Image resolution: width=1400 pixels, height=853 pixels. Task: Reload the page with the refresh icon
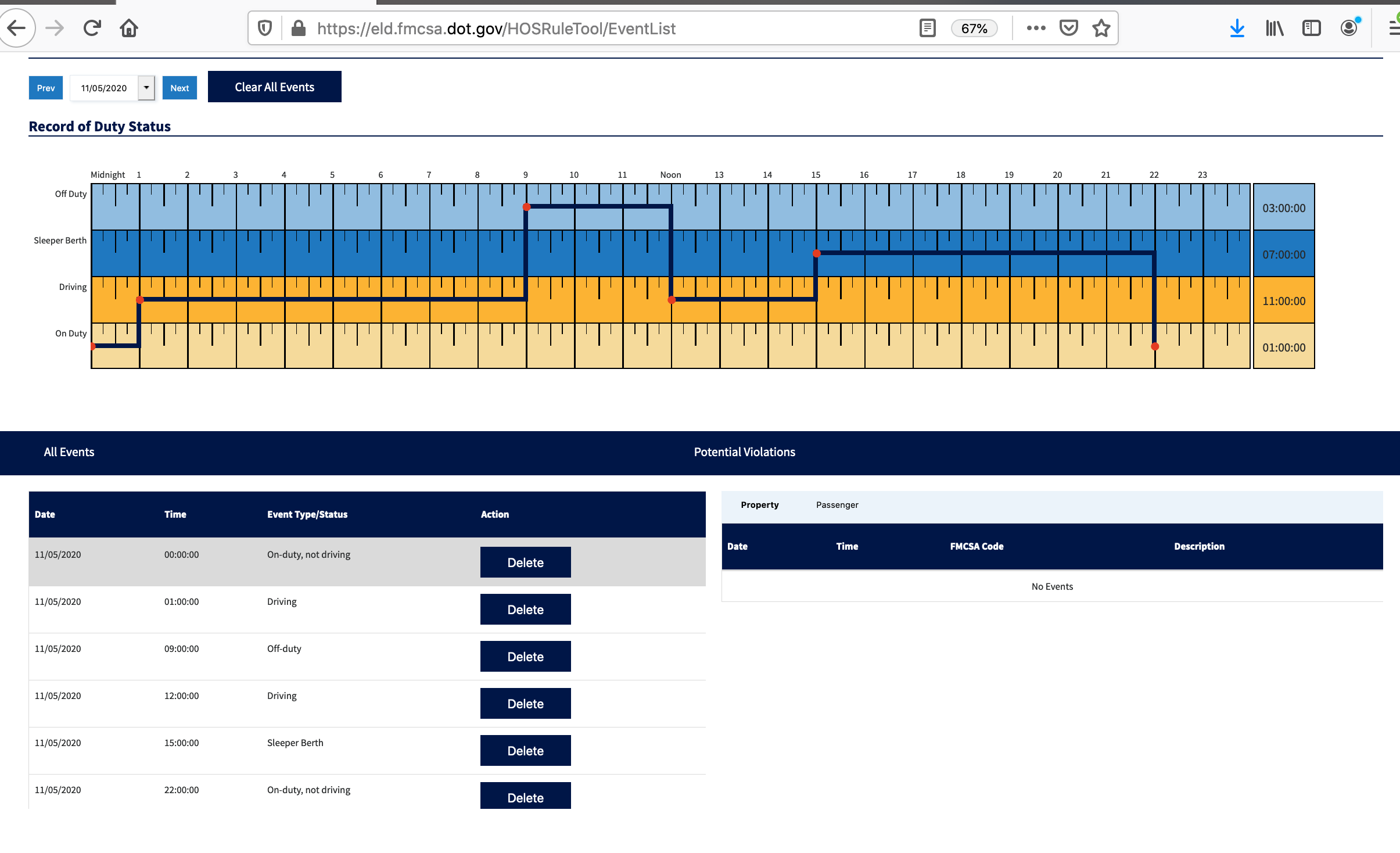92,28
